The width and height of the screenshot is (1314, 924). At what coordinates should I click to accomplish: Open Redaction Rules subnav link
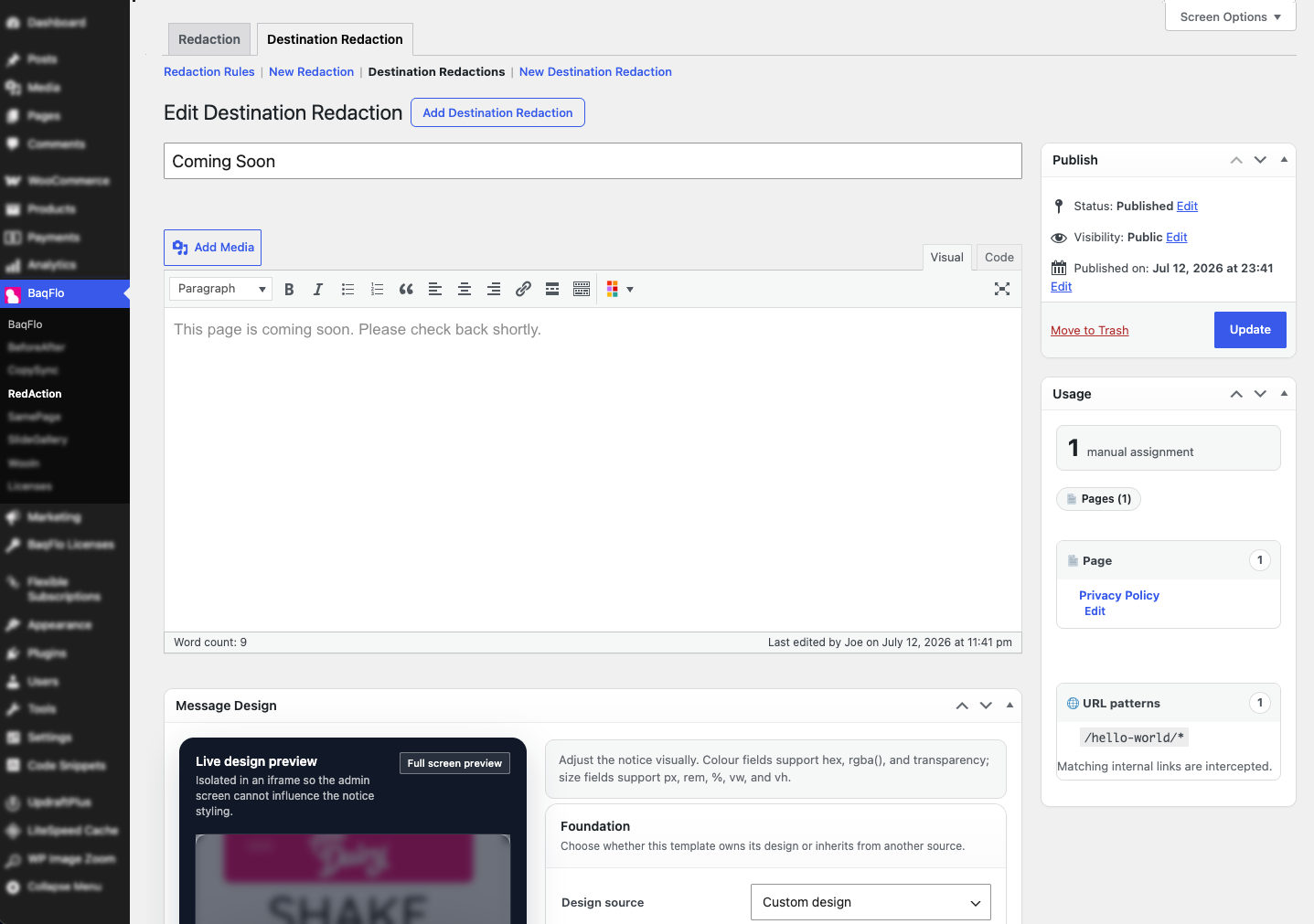pos(209,72)
